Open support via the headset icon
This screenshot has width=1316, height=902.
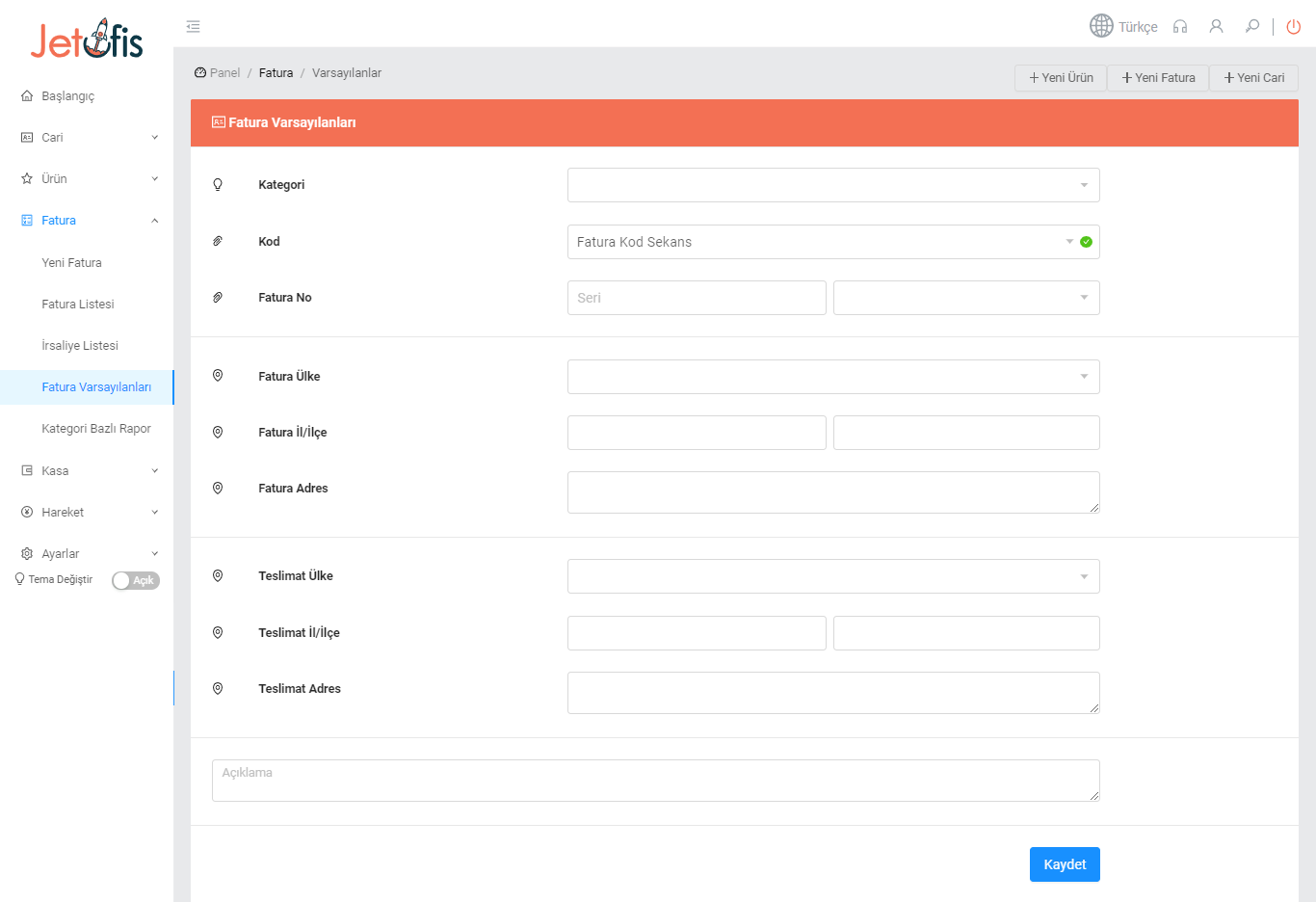(1180, 26)
